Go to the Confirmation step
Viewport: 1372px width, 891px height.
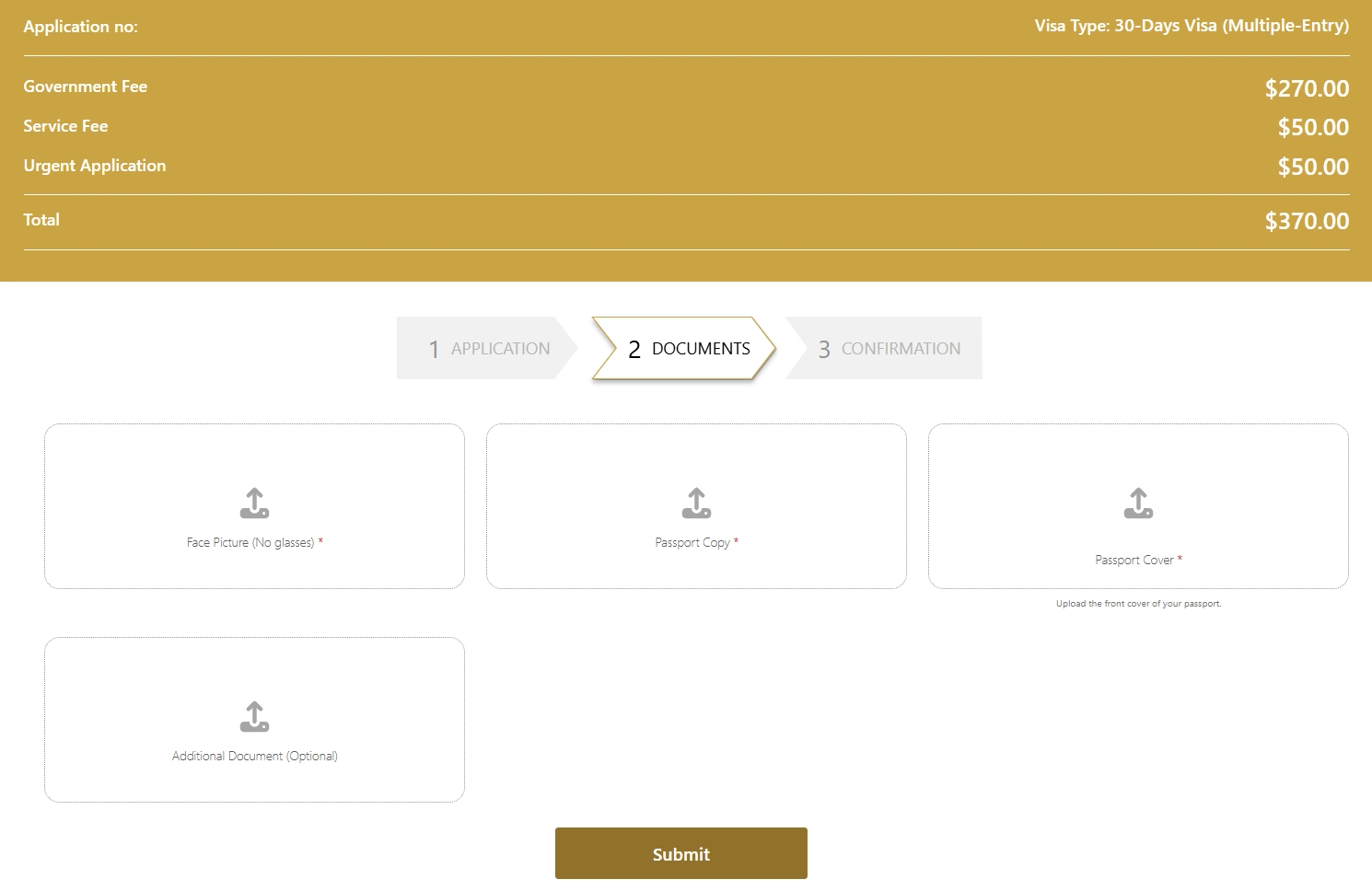tap(884, 348)
